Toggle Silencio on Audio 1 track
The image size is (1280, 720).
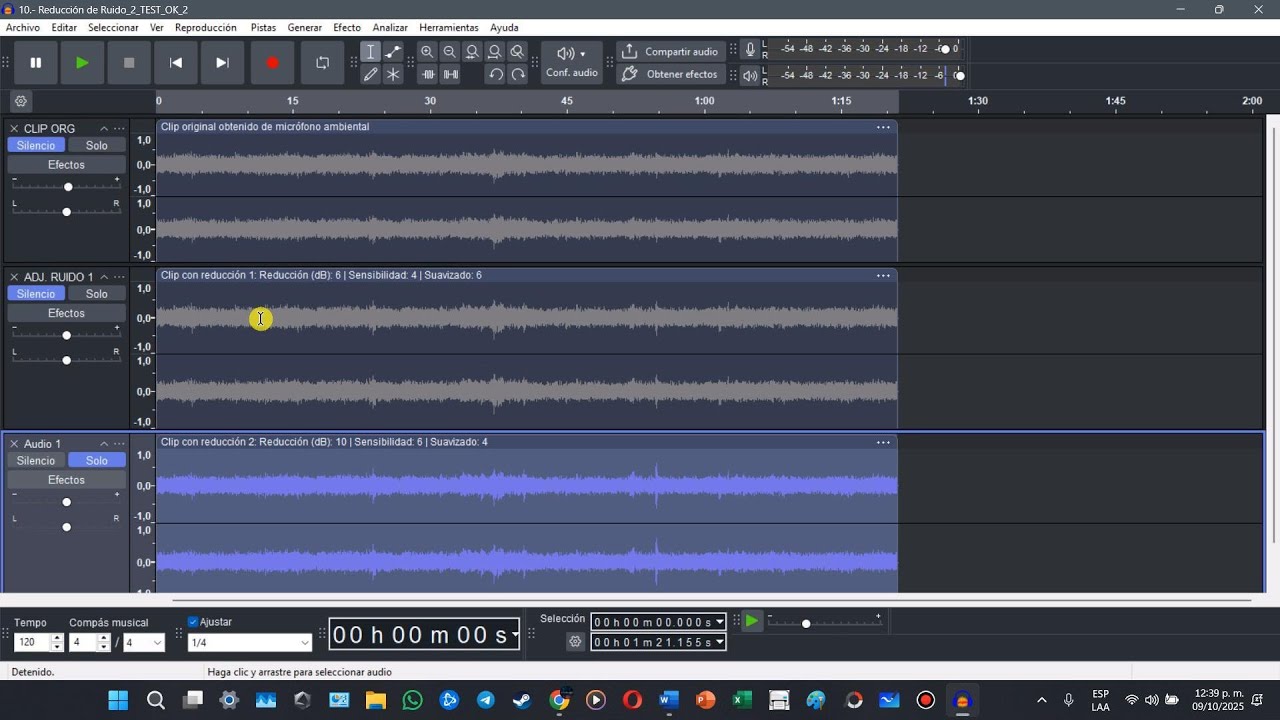(x=36, y=461)
